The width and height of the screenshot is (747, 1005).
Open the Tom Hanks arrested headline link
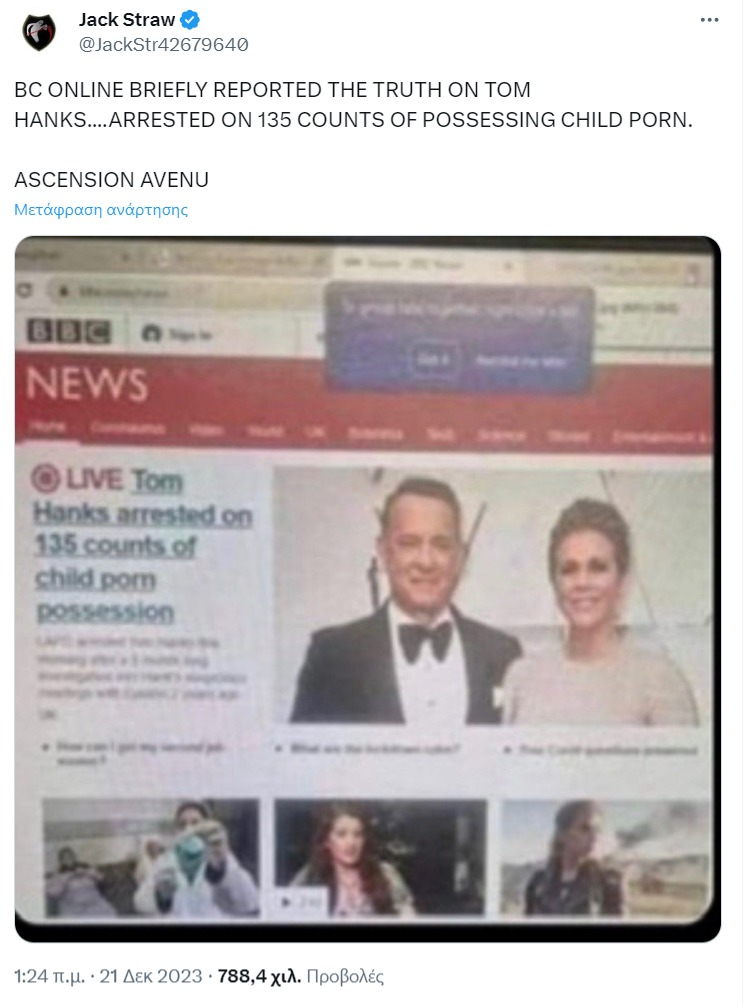tap(142, 545)
